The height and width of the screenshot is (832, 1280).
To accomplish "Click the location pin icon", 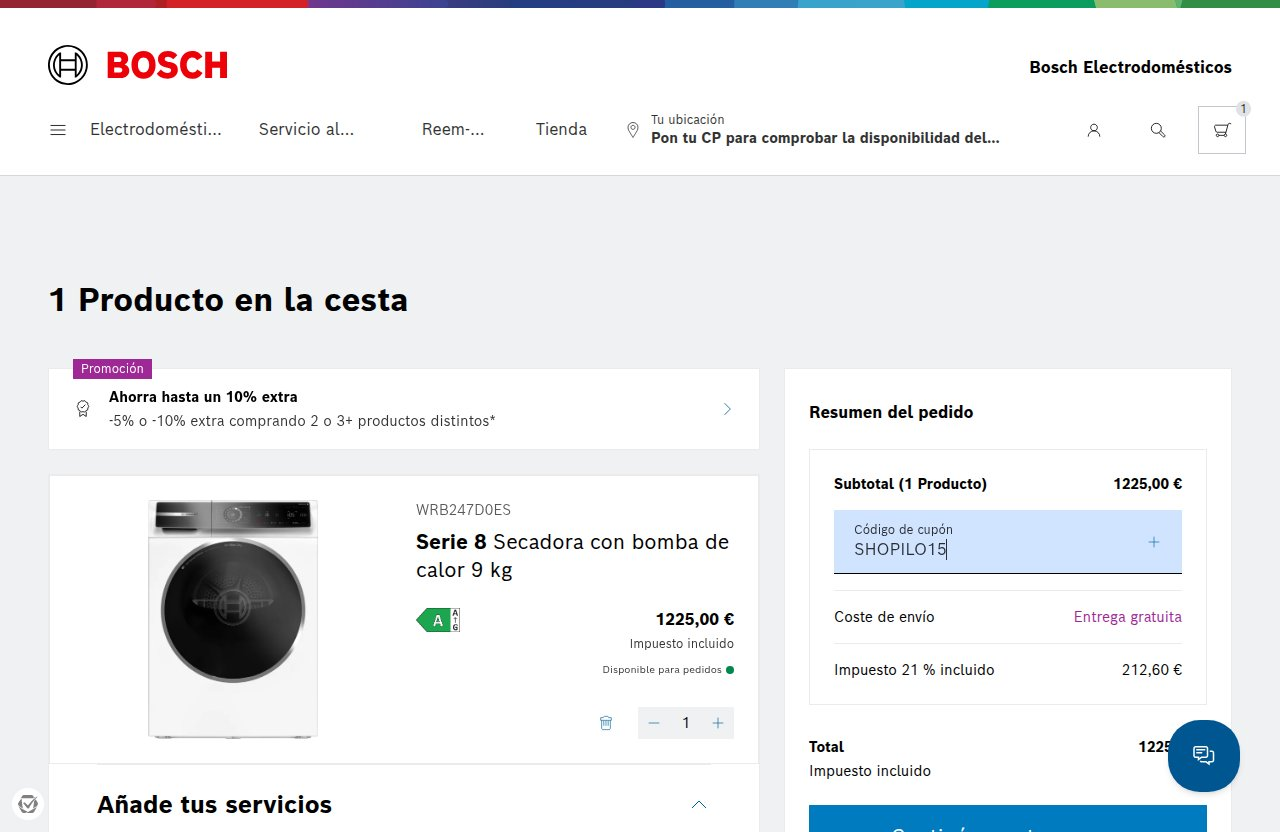I will (x=632, y=130).
